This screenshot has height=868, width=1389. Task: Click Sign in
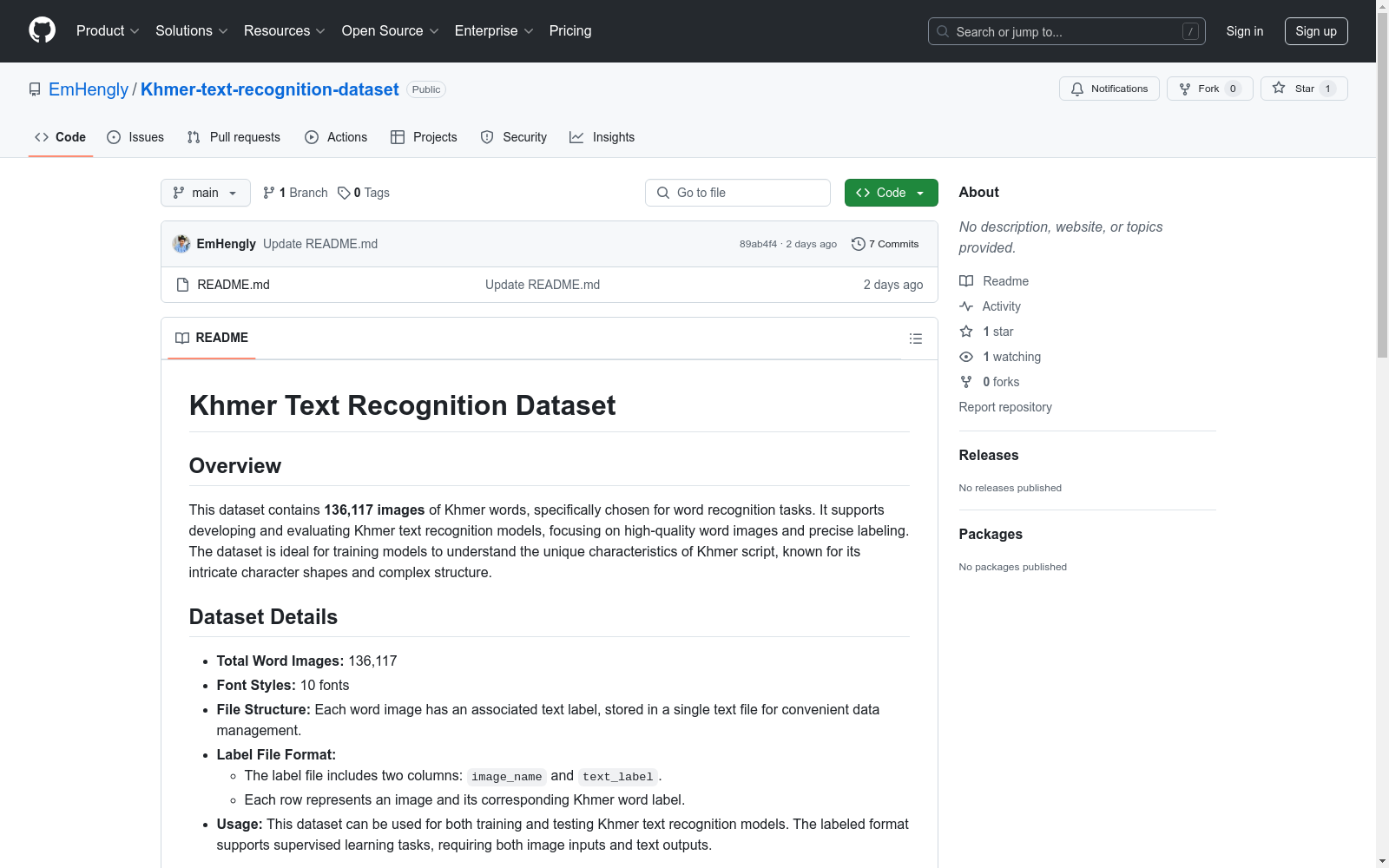coord(1245,31)
